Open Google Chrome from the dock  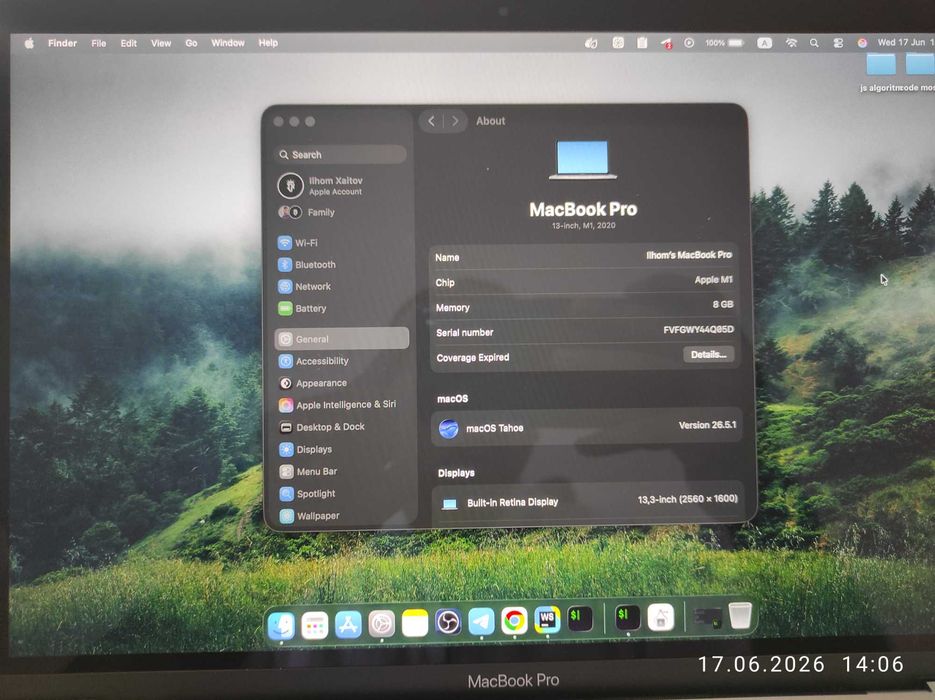pos(514,621)
